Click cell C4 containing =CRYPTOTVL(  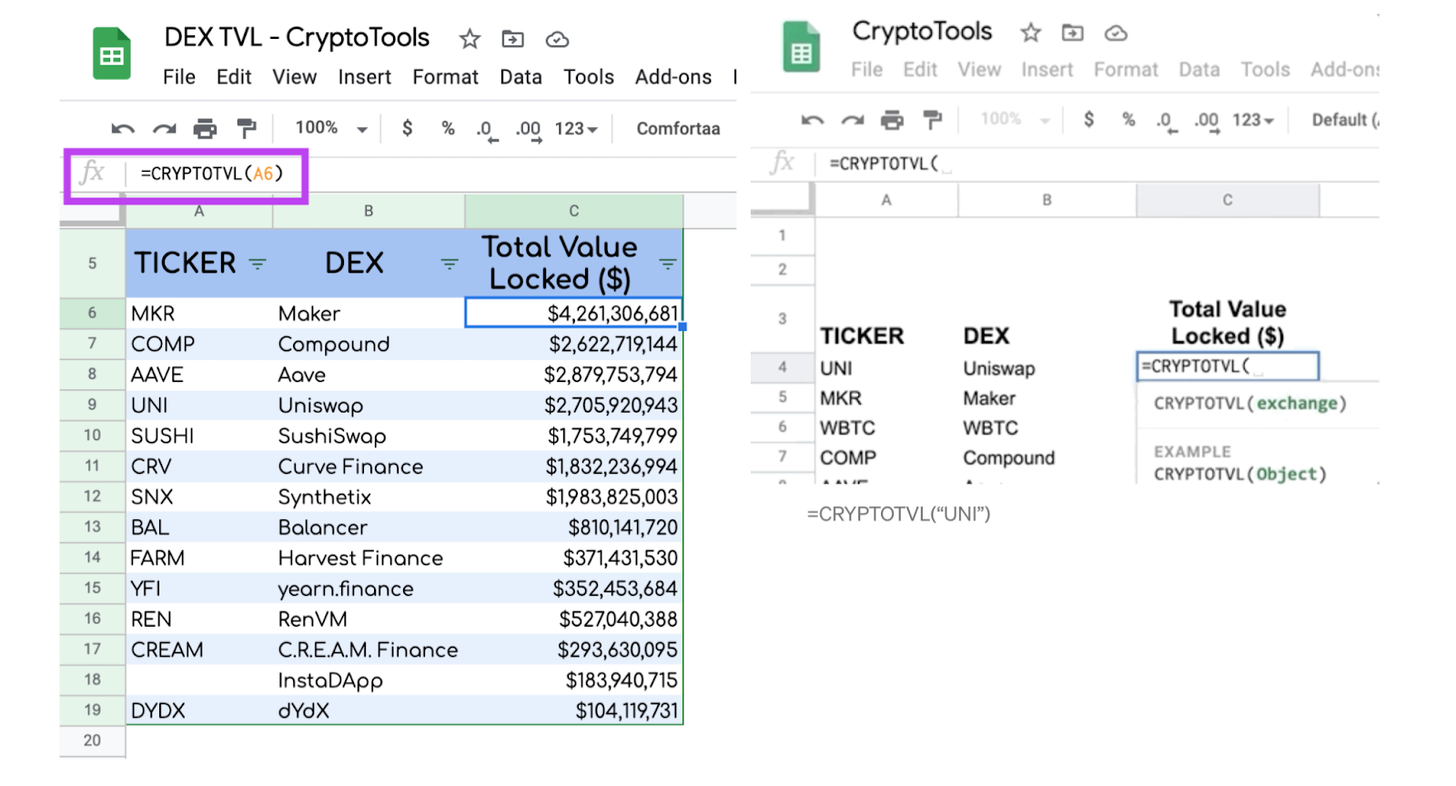(1228, 367)
